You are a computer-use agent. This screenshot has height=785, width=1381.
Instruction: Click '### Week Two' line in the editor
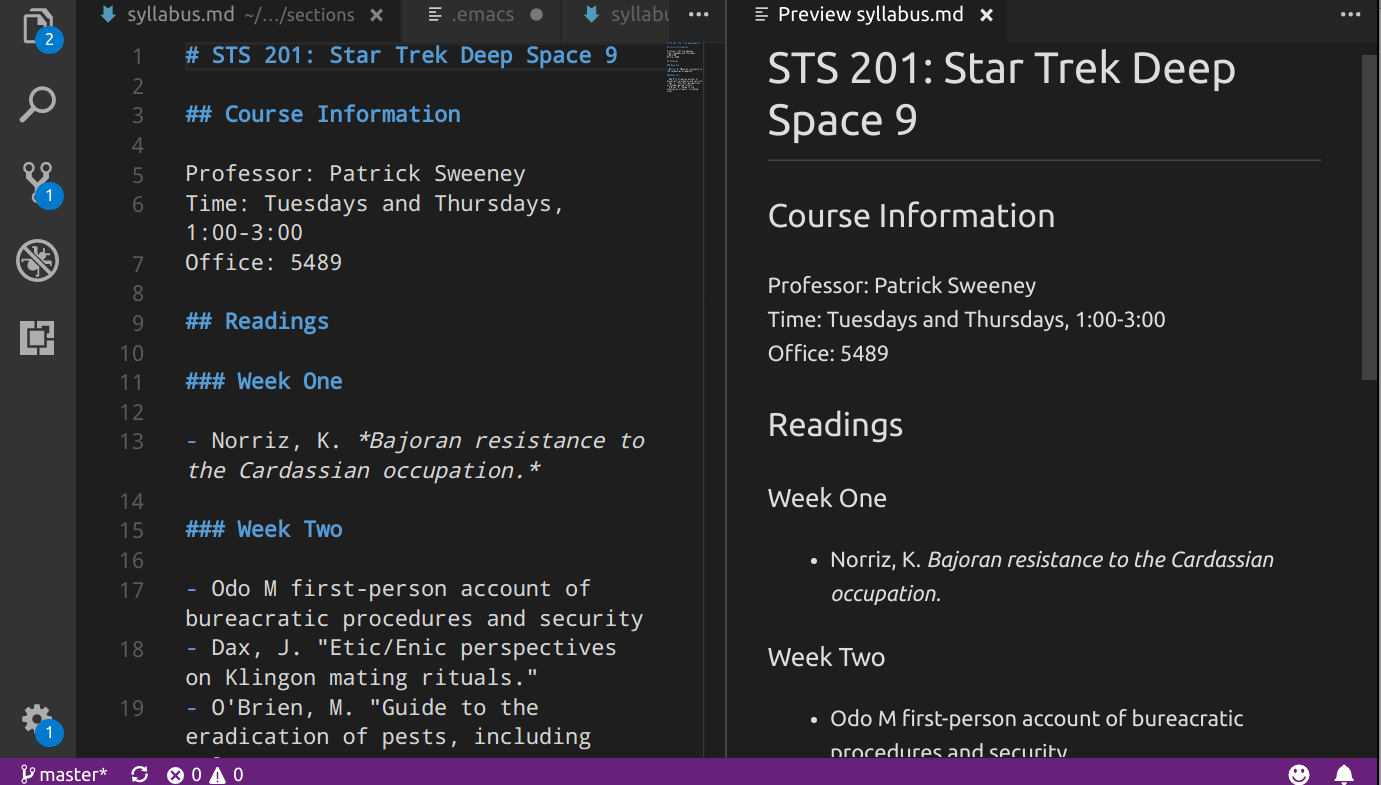pos(264,529)
